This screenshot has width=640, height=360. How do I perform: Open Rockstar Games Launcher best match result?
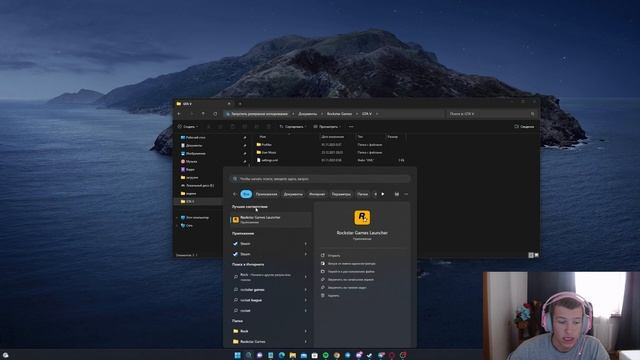[x=271, y=220]
